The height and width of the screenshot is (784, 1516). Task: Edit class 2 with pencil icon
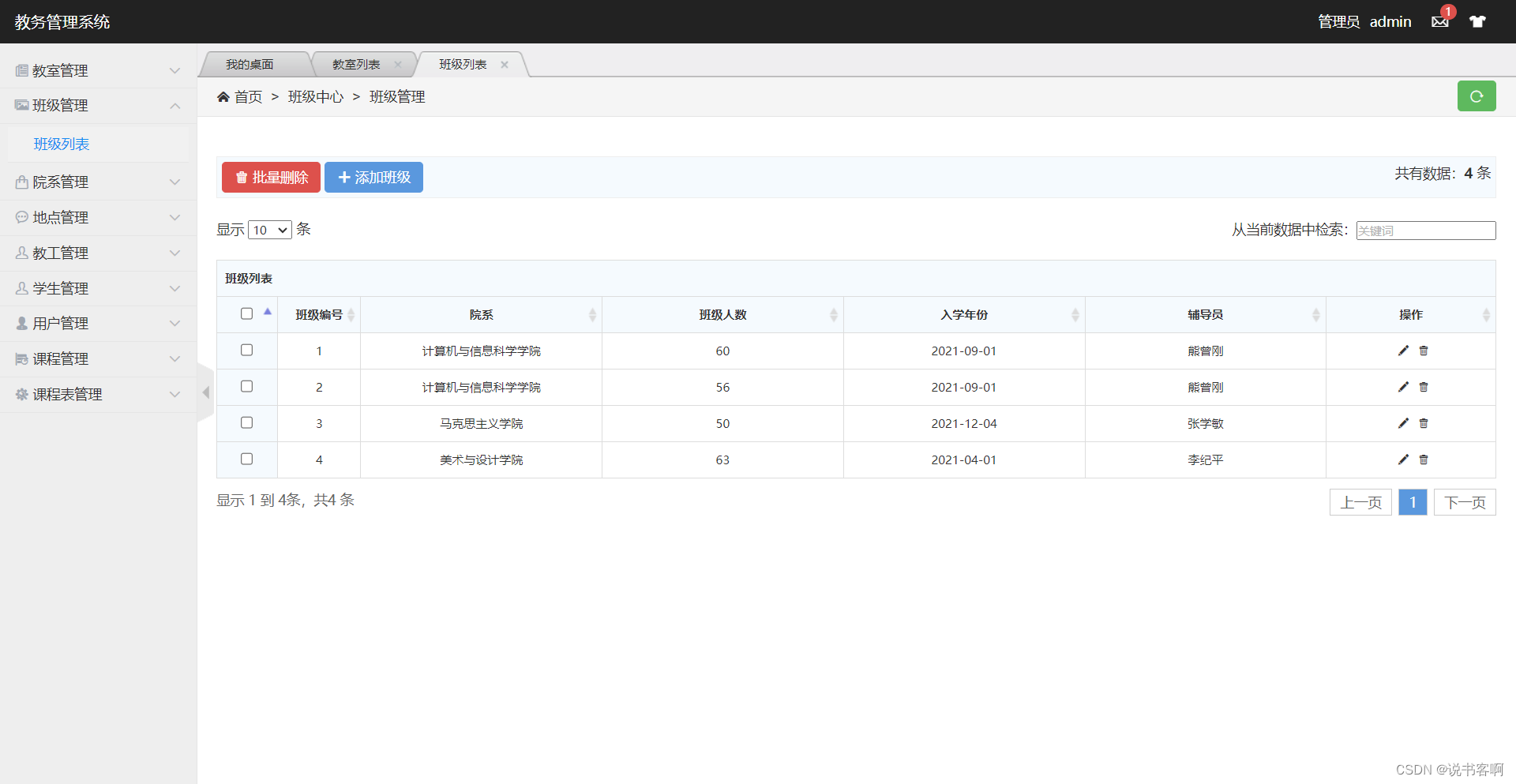point(1403,387)
